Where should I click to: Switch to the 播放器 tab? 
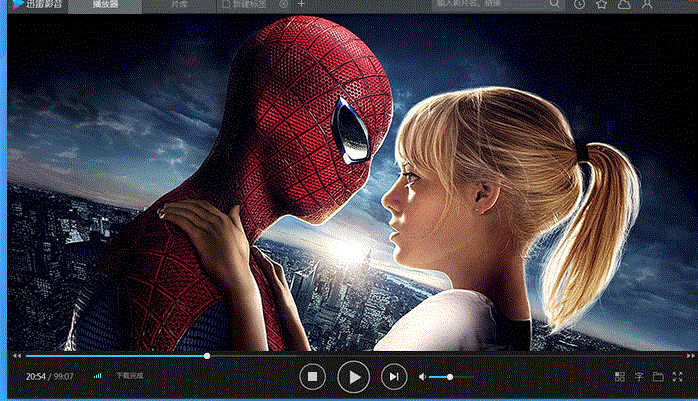click(107, 5)
